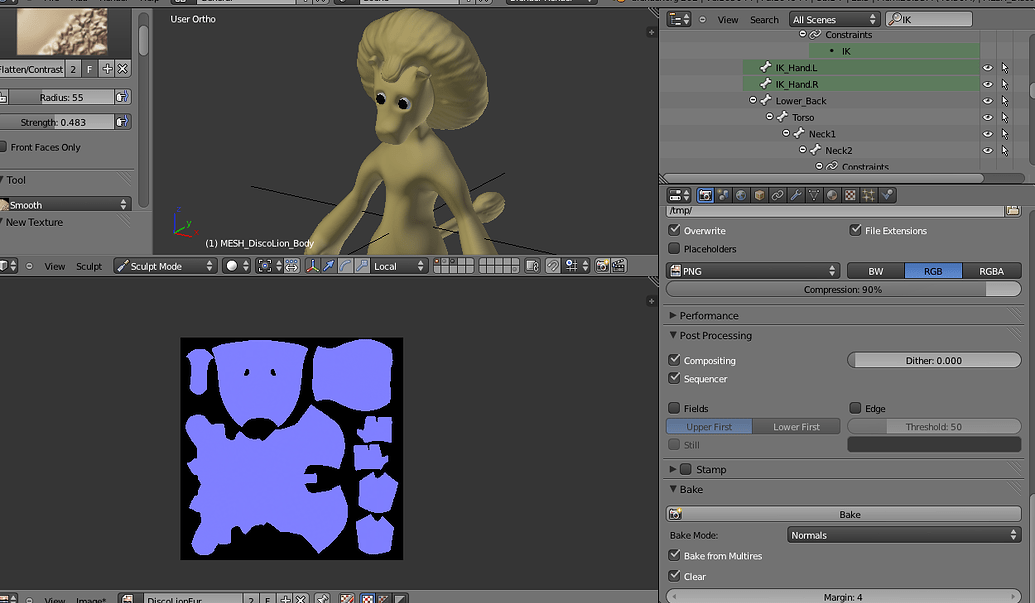Collapse the Post Processing panel
Image resolution: width=1035 pixels, height=603 pixels.
coord(673,335)
